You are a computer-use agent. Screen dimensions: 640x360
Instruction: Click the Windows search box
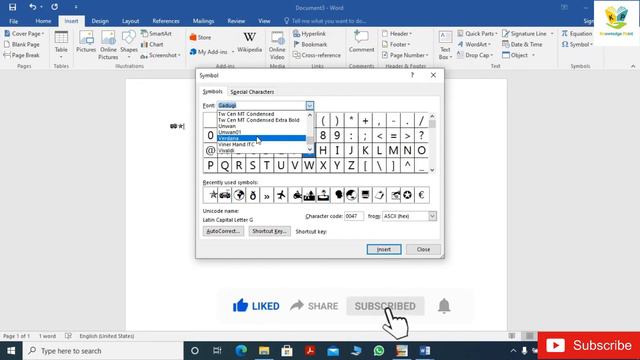[103, 351]
